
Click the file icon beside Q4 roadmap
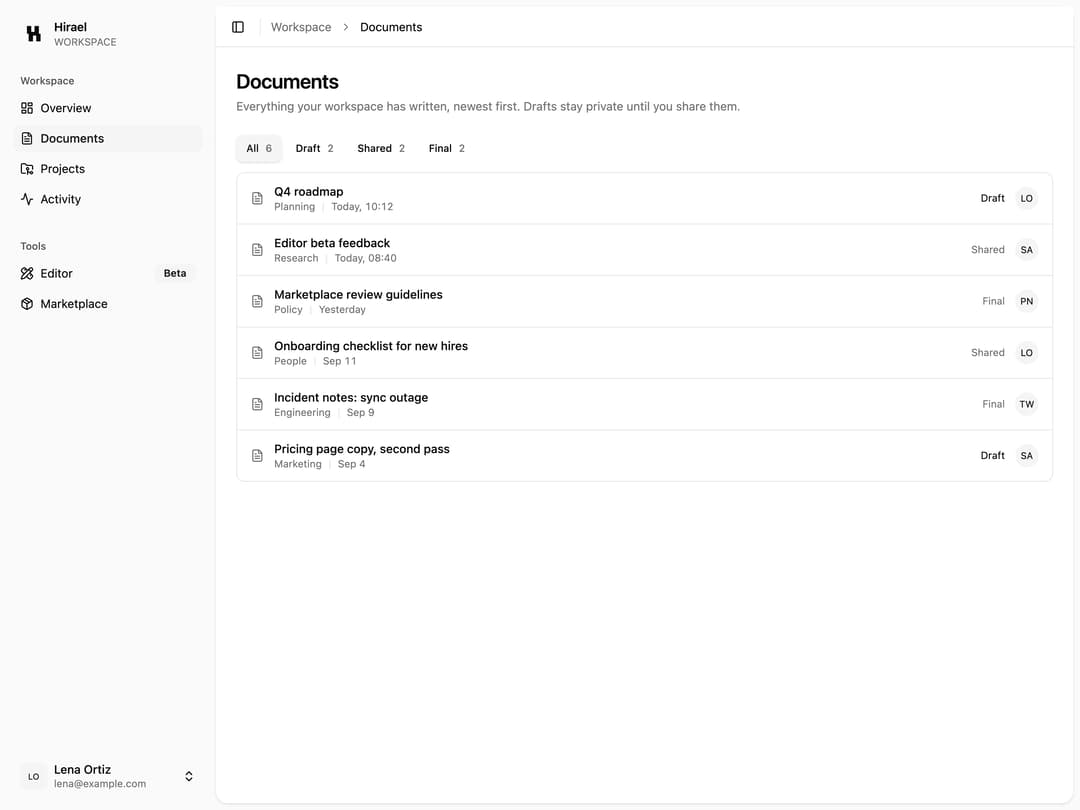[x=257, y=198]
